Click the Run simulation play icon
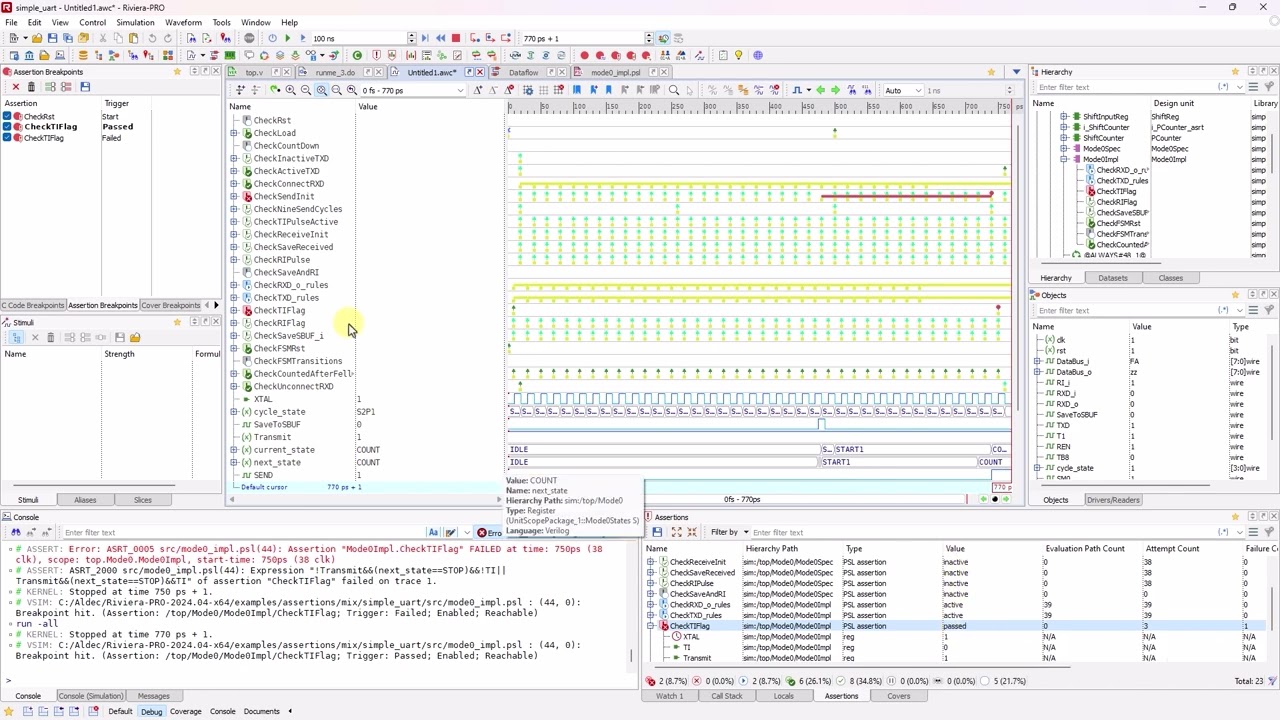Screen dimensions: 1280x720 point(287,38)
